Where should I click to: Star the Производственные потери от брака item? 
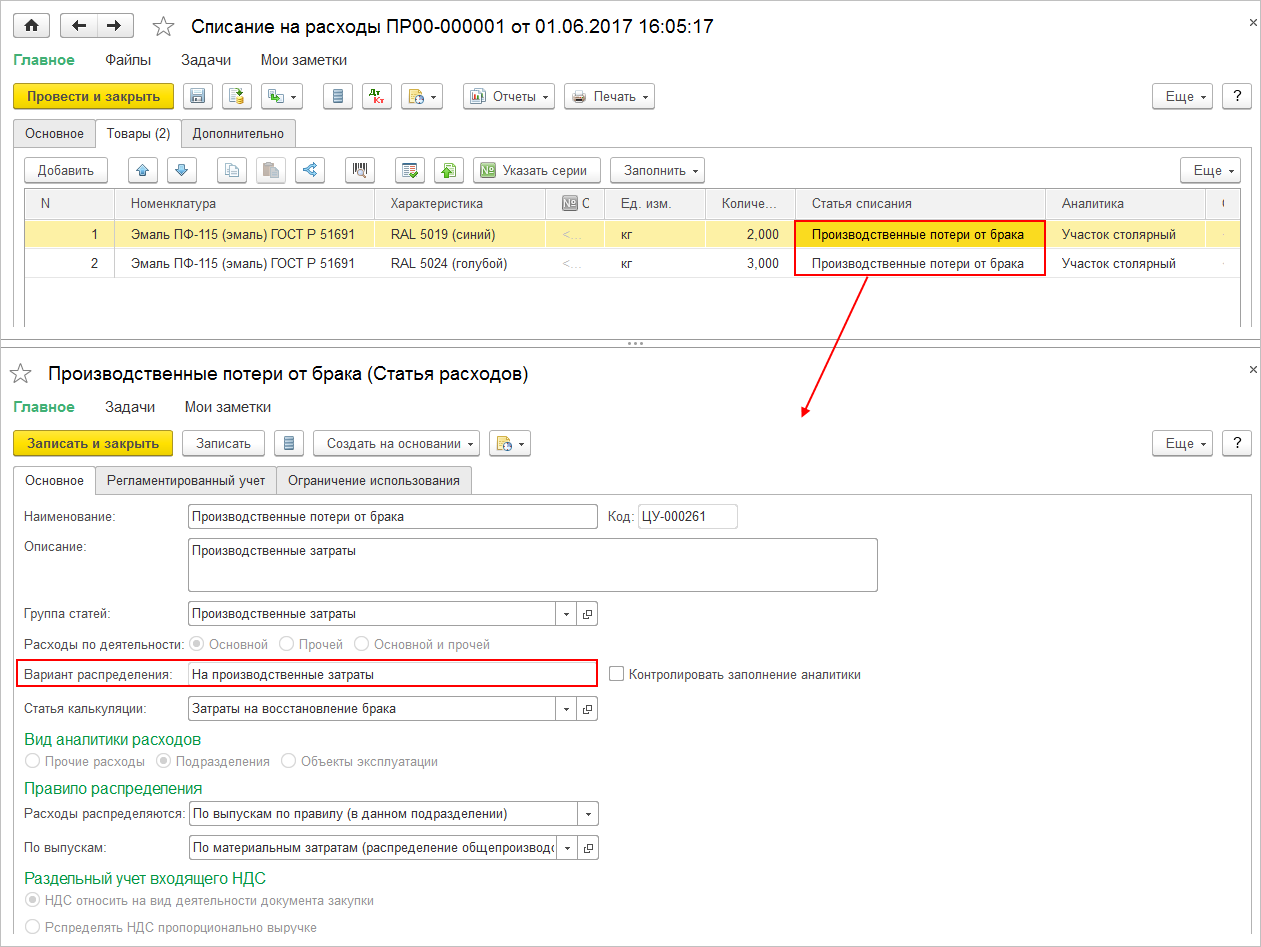(20, 374)
